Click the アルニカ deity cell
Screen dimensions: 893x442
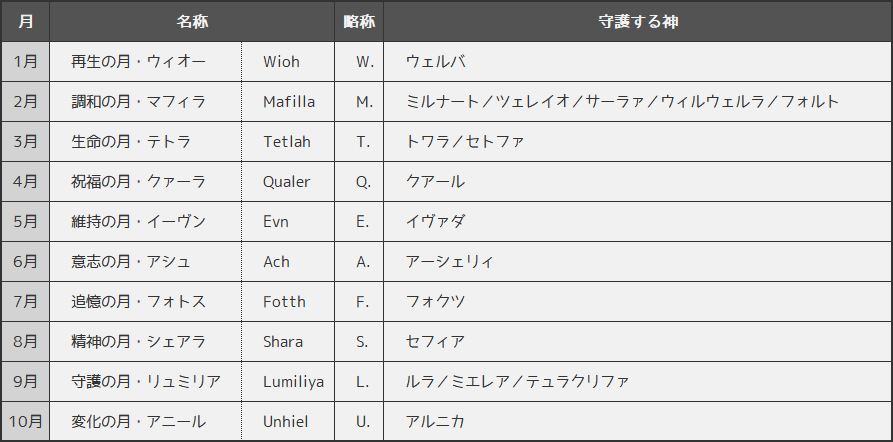[x=435, y=422]
